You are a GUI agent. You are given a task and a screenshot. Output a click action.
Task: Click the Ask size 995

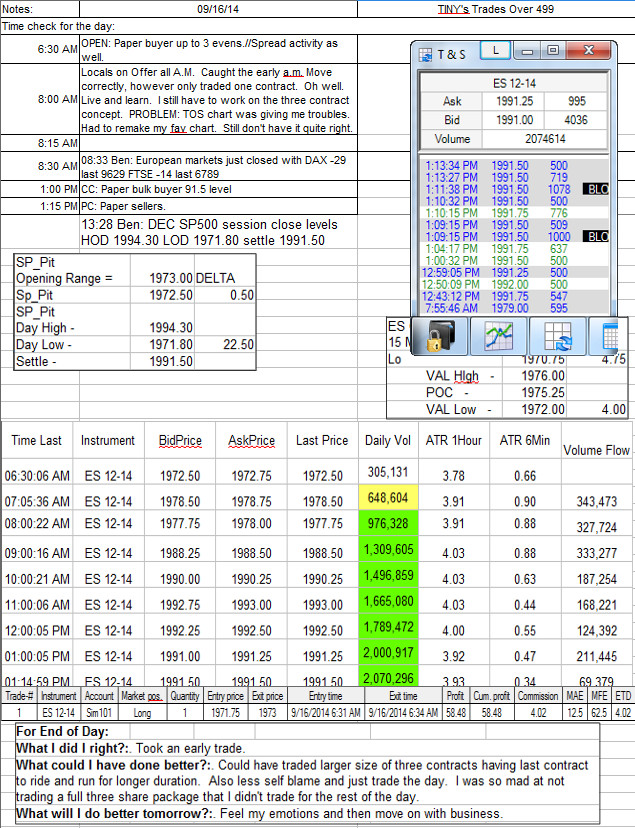tap(576, 101)
